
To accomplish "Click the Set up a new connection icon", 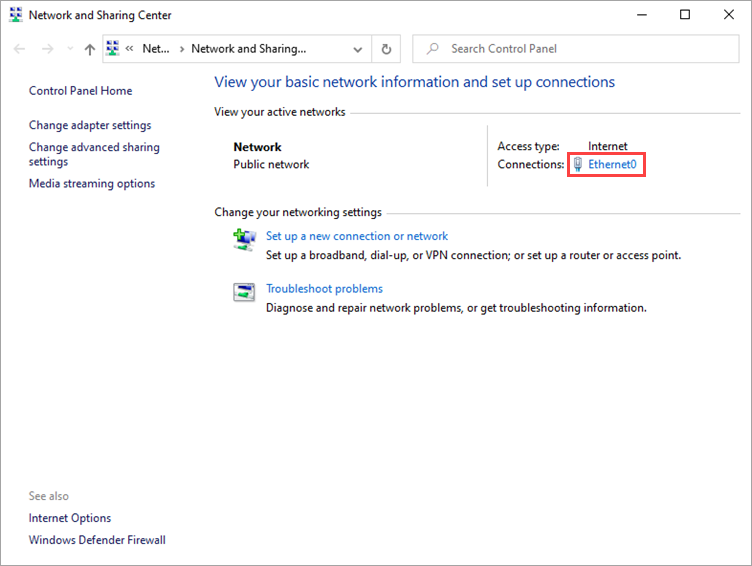I will pyautogui.click(x=244, y=239).
